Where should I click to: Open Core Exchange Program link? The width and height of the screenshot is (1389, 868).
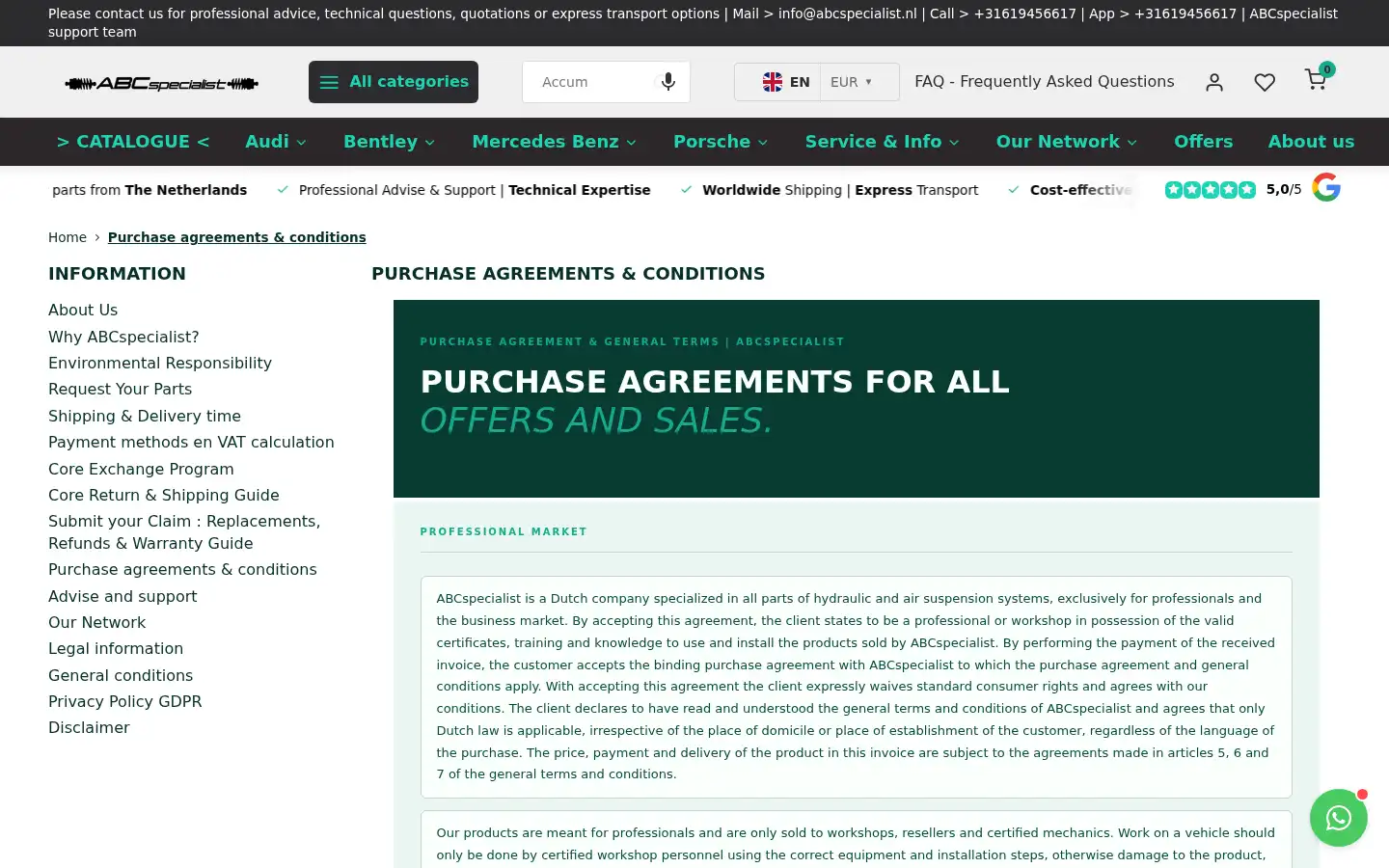141,469
